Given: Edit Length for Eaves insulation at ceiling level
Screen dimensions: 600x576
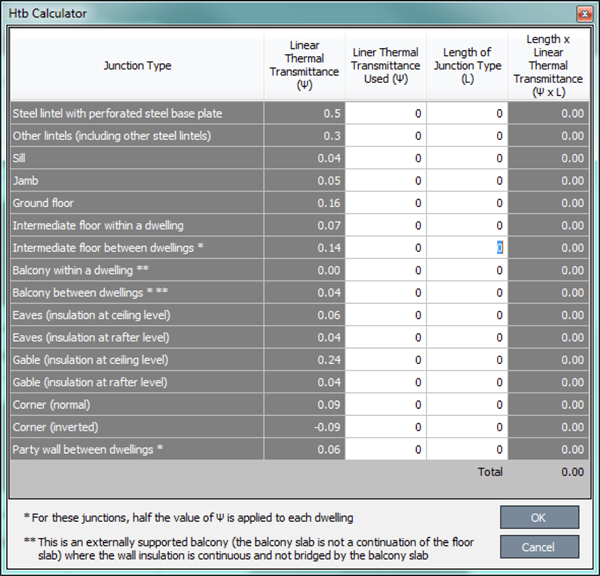Looking at the screenshot, I should pyautogui.click(x=467, y=315).
